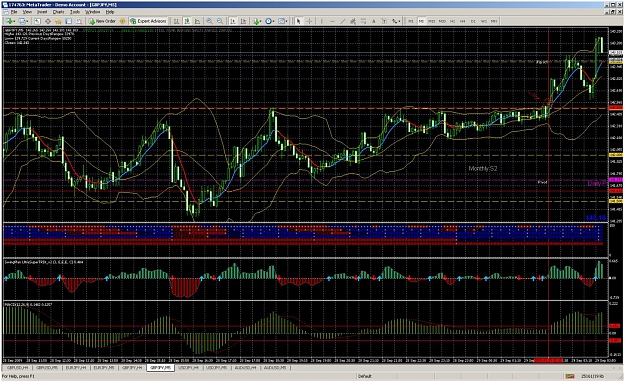Viewport: 625px width, 381px height.
Task: Open the Window menu
Action: [x=92, y=12]
